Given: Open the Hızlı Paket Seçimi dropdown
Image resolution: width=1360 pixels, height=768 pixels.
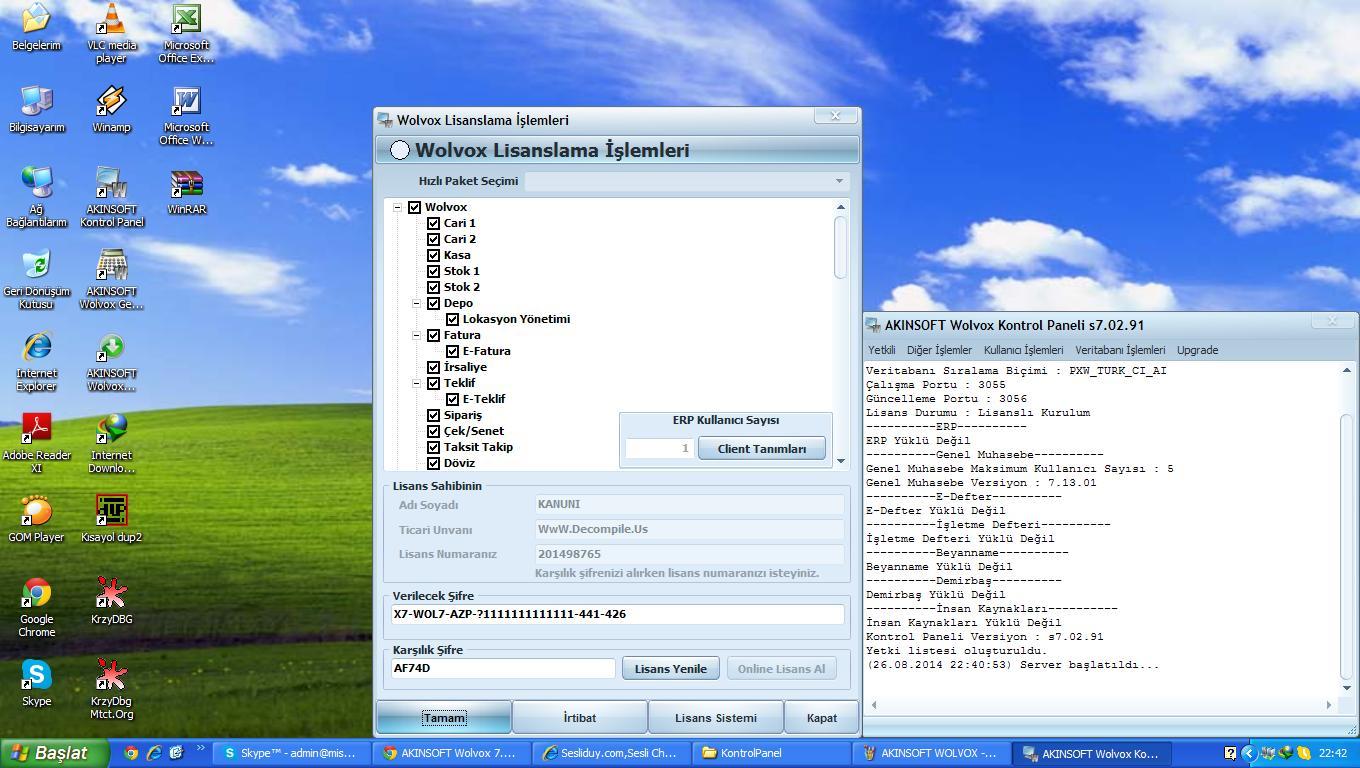Looking at the screenshot, I should (688, 181).
